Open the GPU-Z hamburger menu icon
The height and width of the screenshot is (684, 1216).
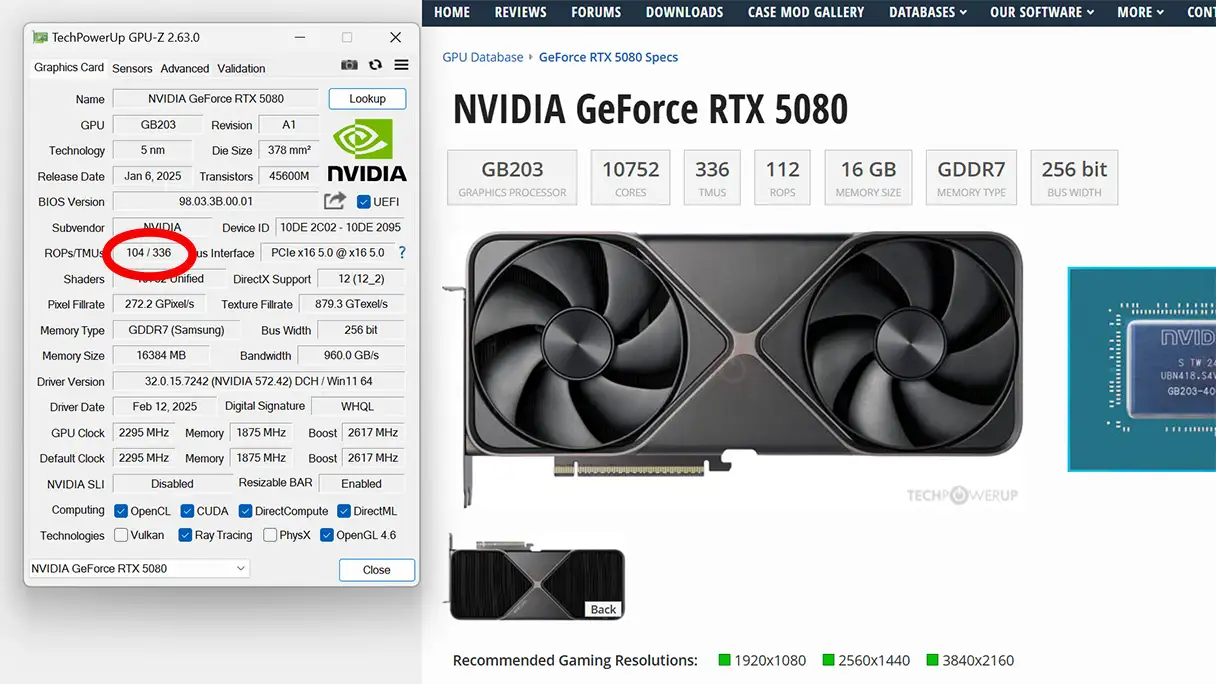tap(401, 65)
